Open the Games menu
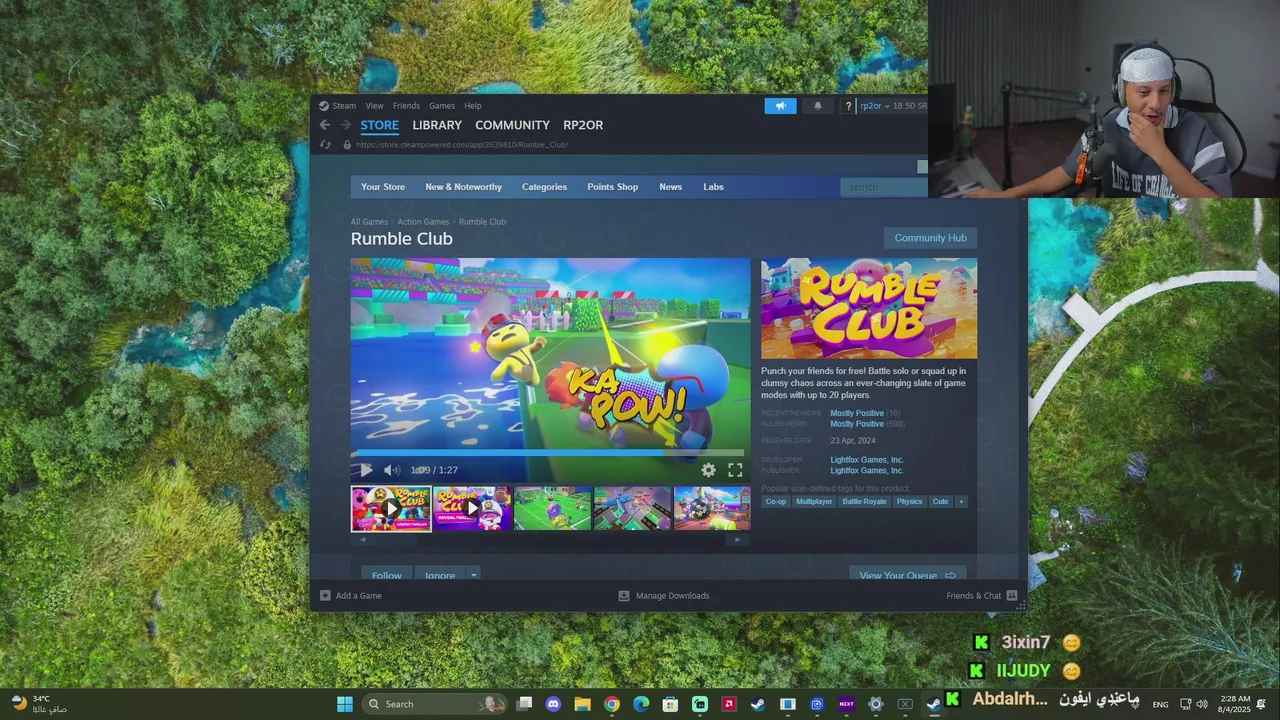 442,106
